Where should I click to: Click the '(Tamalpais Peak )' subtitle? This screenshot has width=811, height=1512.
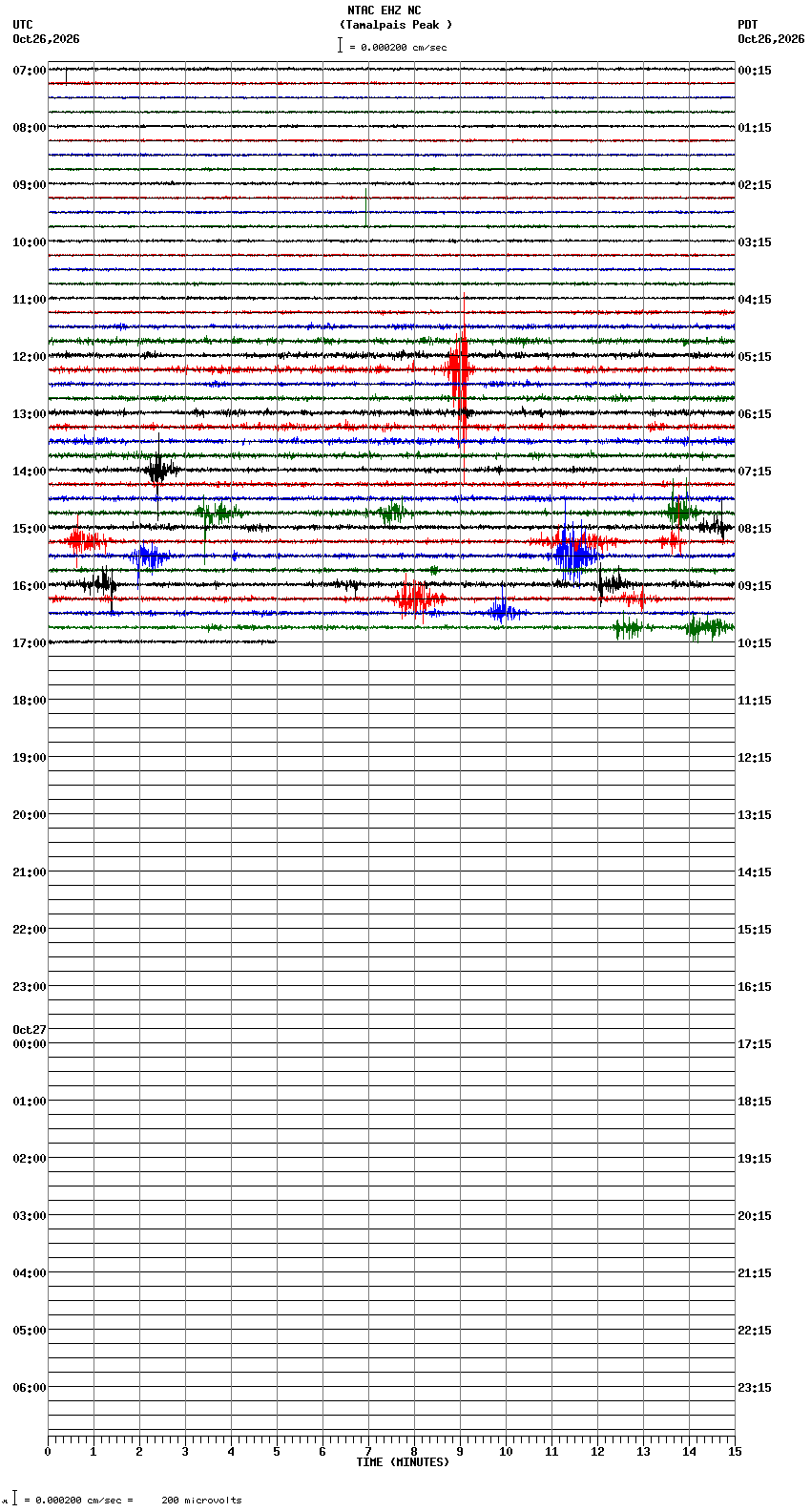click(395, 25)
